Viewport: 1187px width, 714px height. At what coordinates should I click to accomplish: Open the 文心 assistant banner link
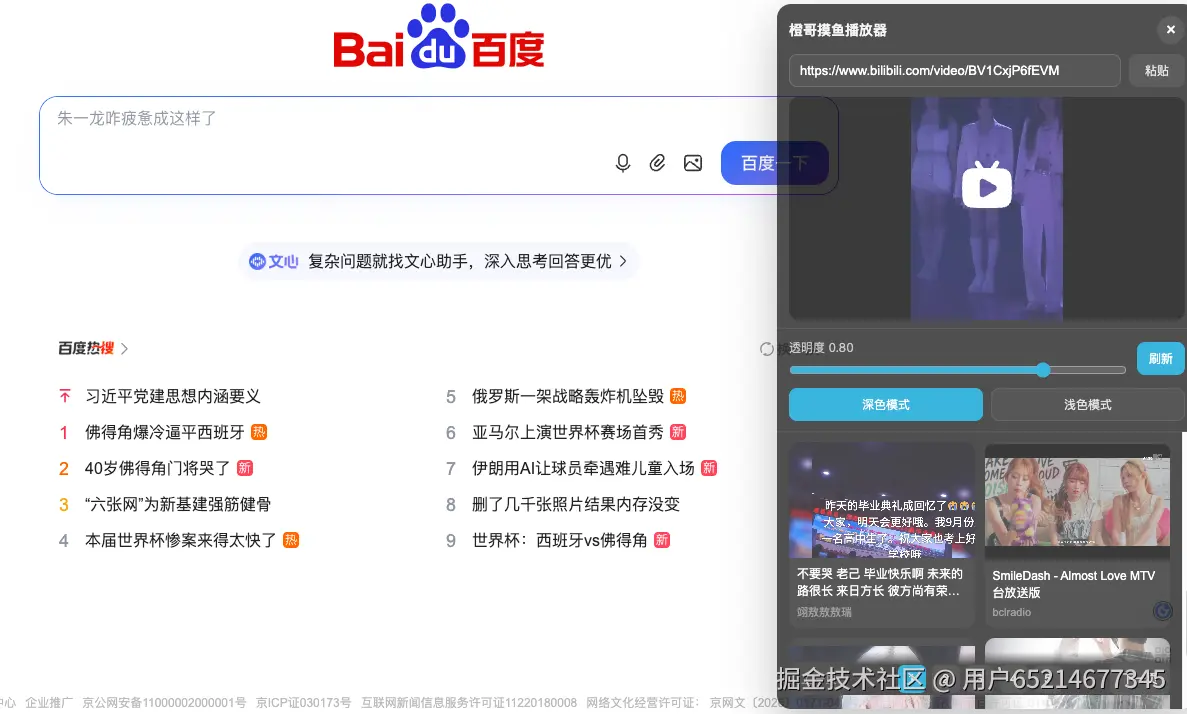point(438,261)
